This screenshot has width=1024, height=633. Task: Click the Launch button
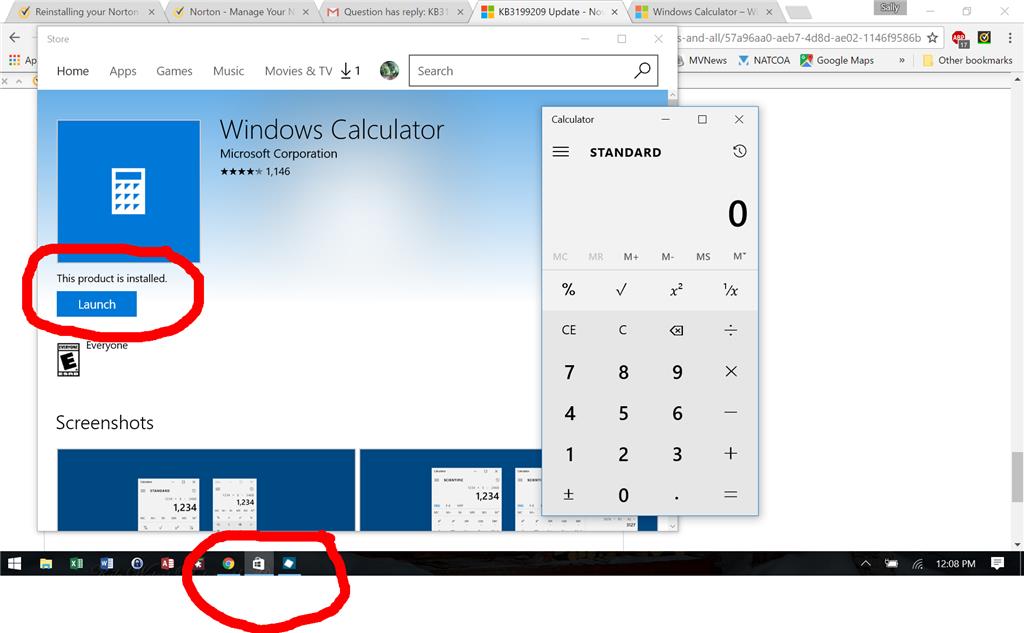(x=97, y=304)
